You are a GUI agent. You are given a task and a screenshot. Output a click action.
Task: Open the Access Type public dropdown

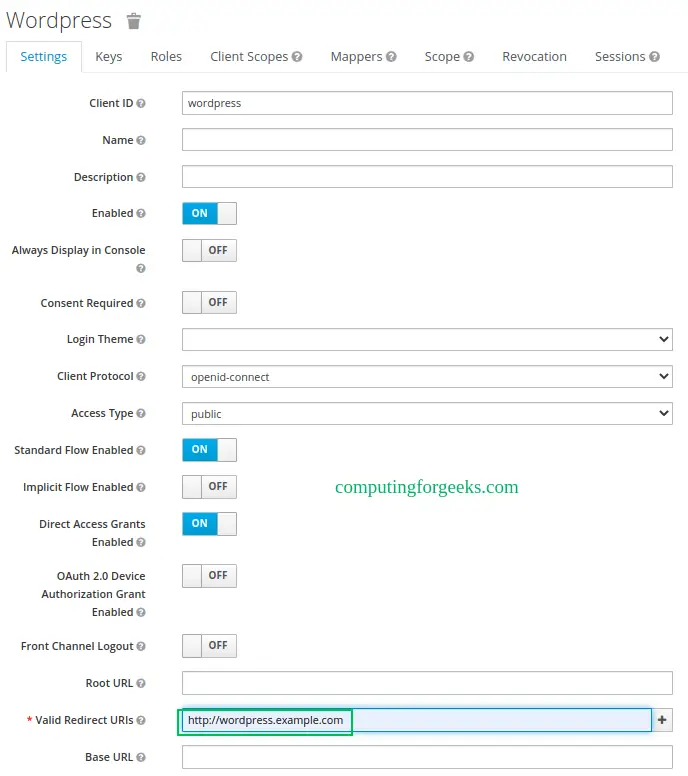pos(427,413)
